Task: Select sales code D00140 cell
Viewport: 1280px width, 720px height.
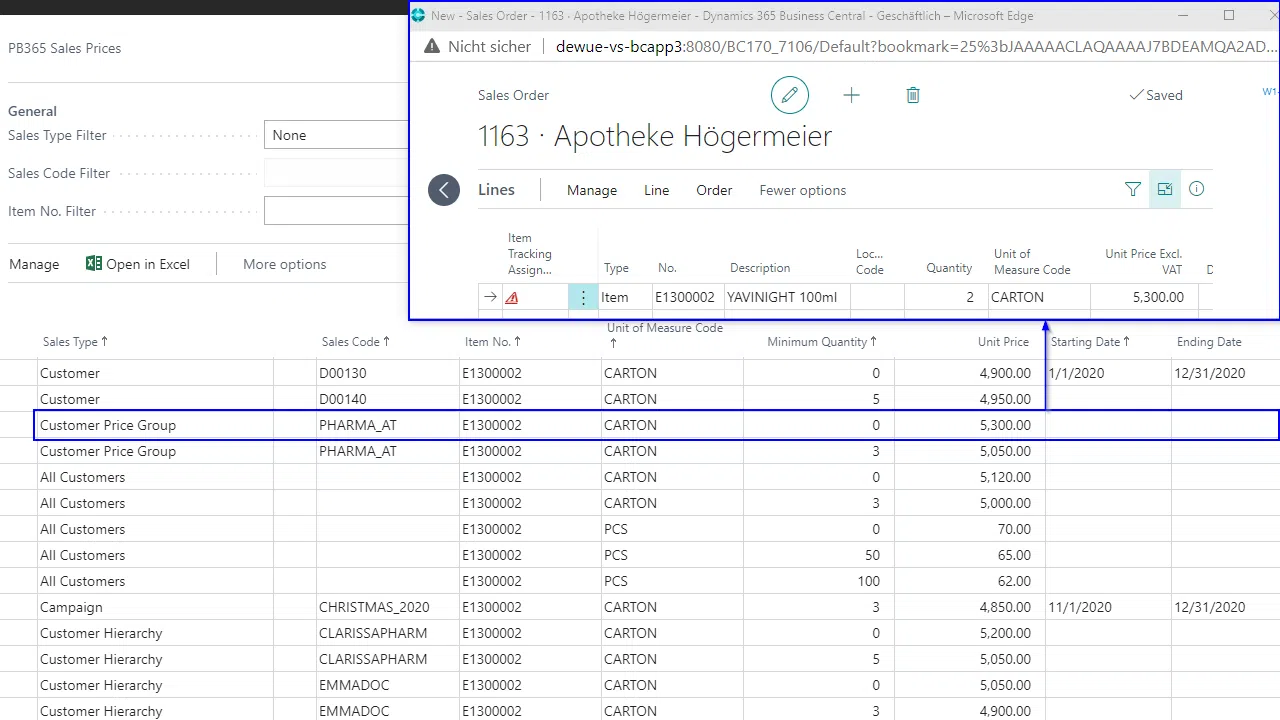Action: click(388, 399)
